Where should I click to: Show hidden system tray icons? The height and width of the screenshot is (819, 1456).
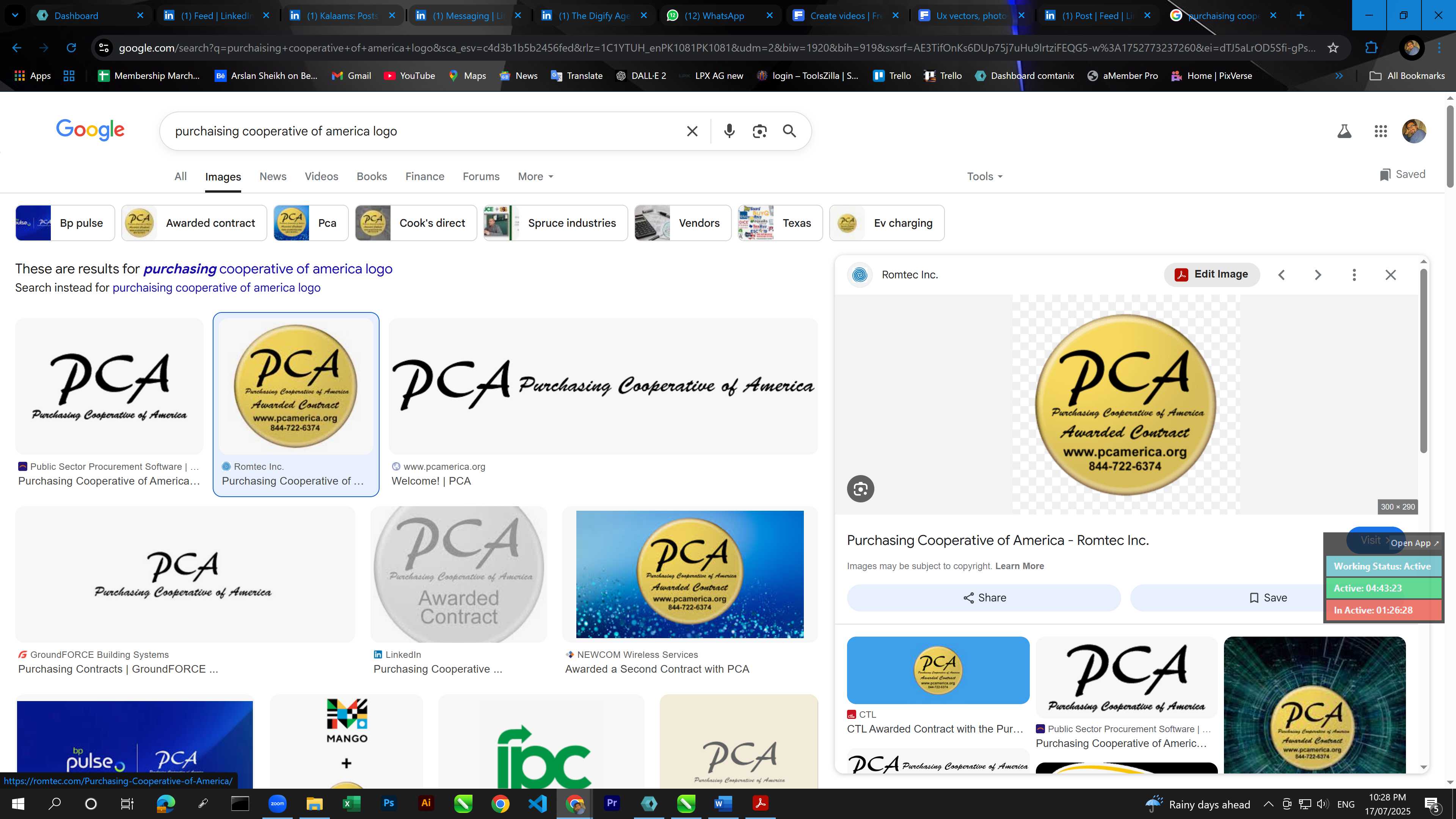1268,804
